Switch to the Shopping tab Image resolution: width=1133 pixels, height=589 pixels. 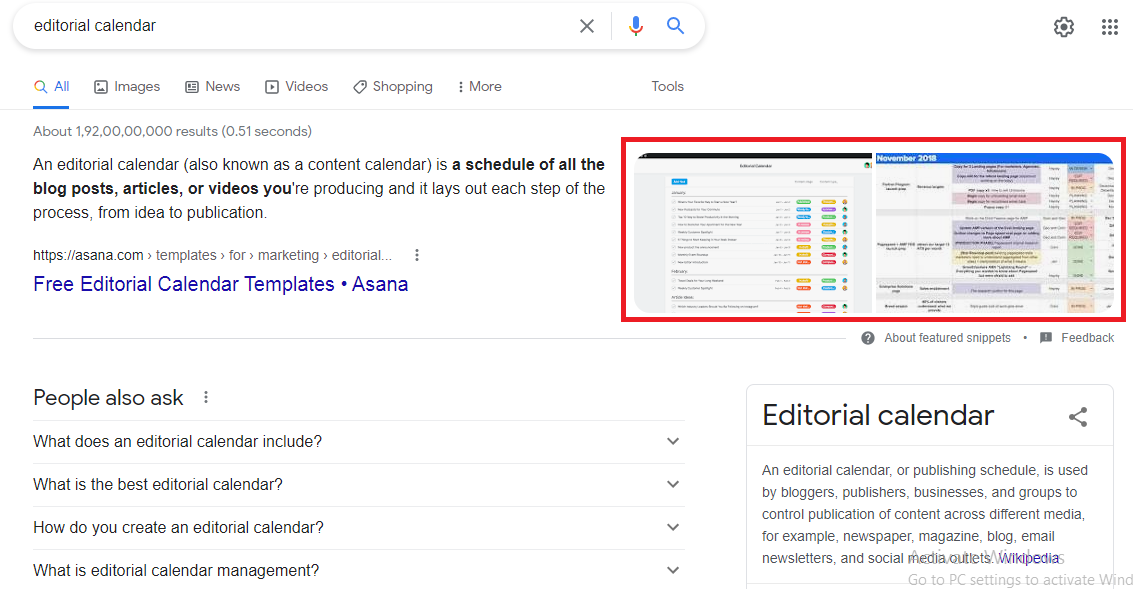click(x=392, y=87)
